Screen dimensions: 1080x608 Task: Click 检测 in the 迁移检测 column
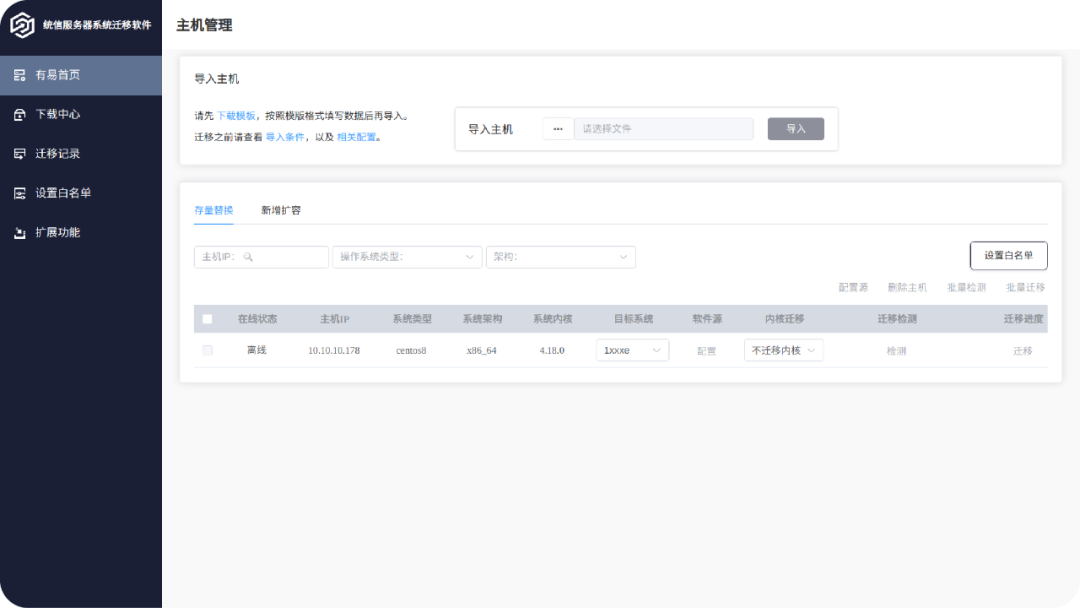tap(896, 351)
